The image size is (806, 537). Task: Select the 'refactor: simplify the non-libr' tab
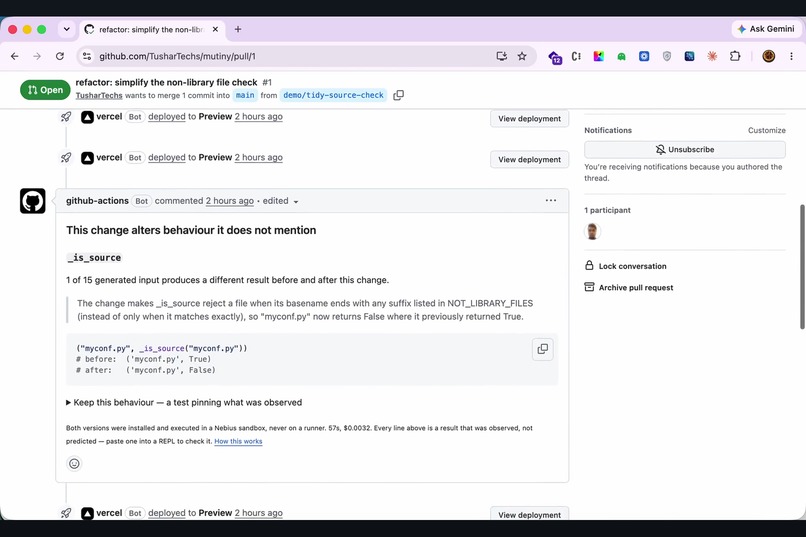(x=152, y=29)
